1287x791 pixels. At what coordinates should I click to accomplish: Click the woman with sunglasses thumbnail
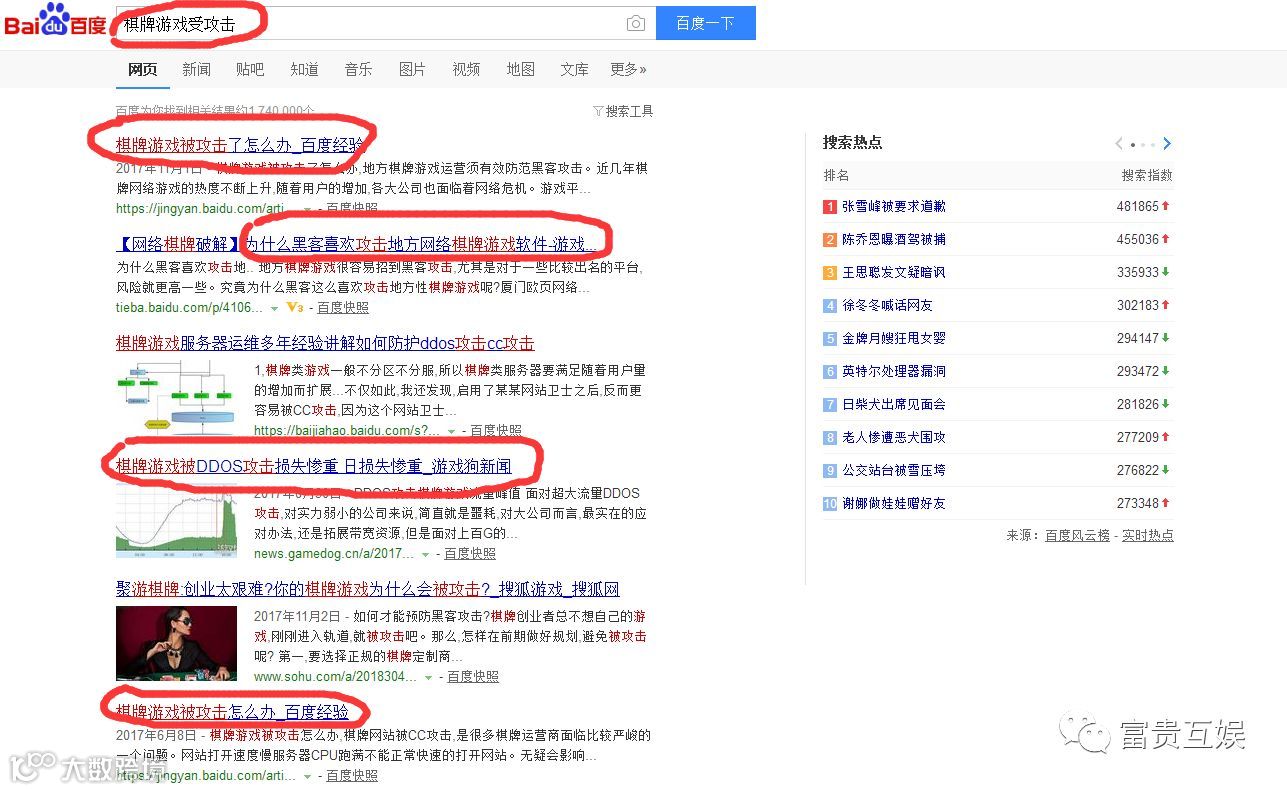pyautogui.click(x=177, y=644)
